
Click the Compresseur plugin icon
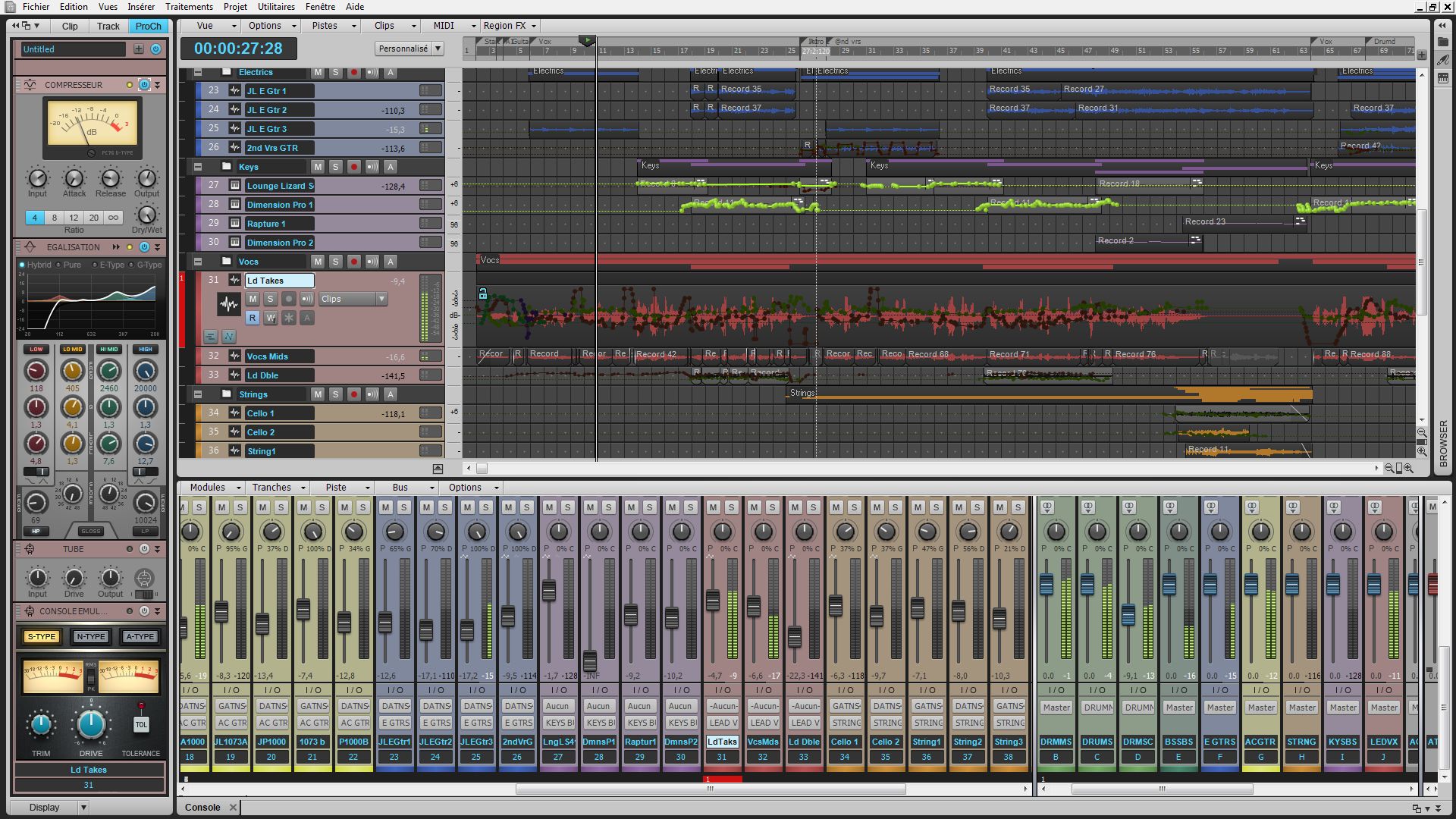30,86
